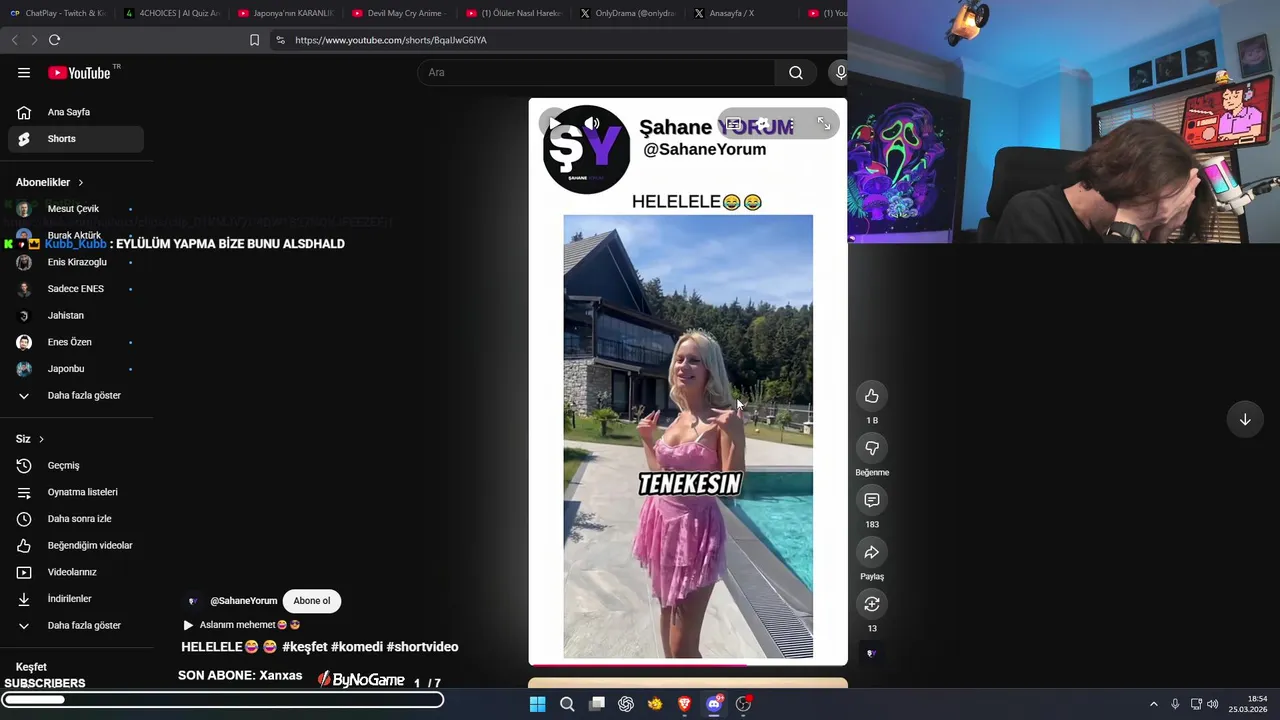Go back in the browser

14,40
